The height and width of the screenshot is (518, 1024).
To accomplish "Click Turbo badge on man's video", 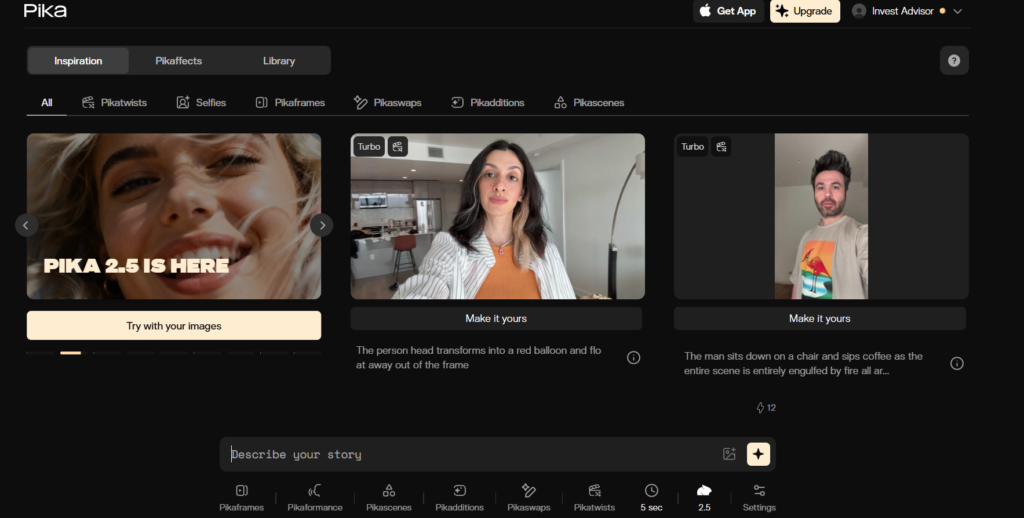I will [x=692, y=146].
